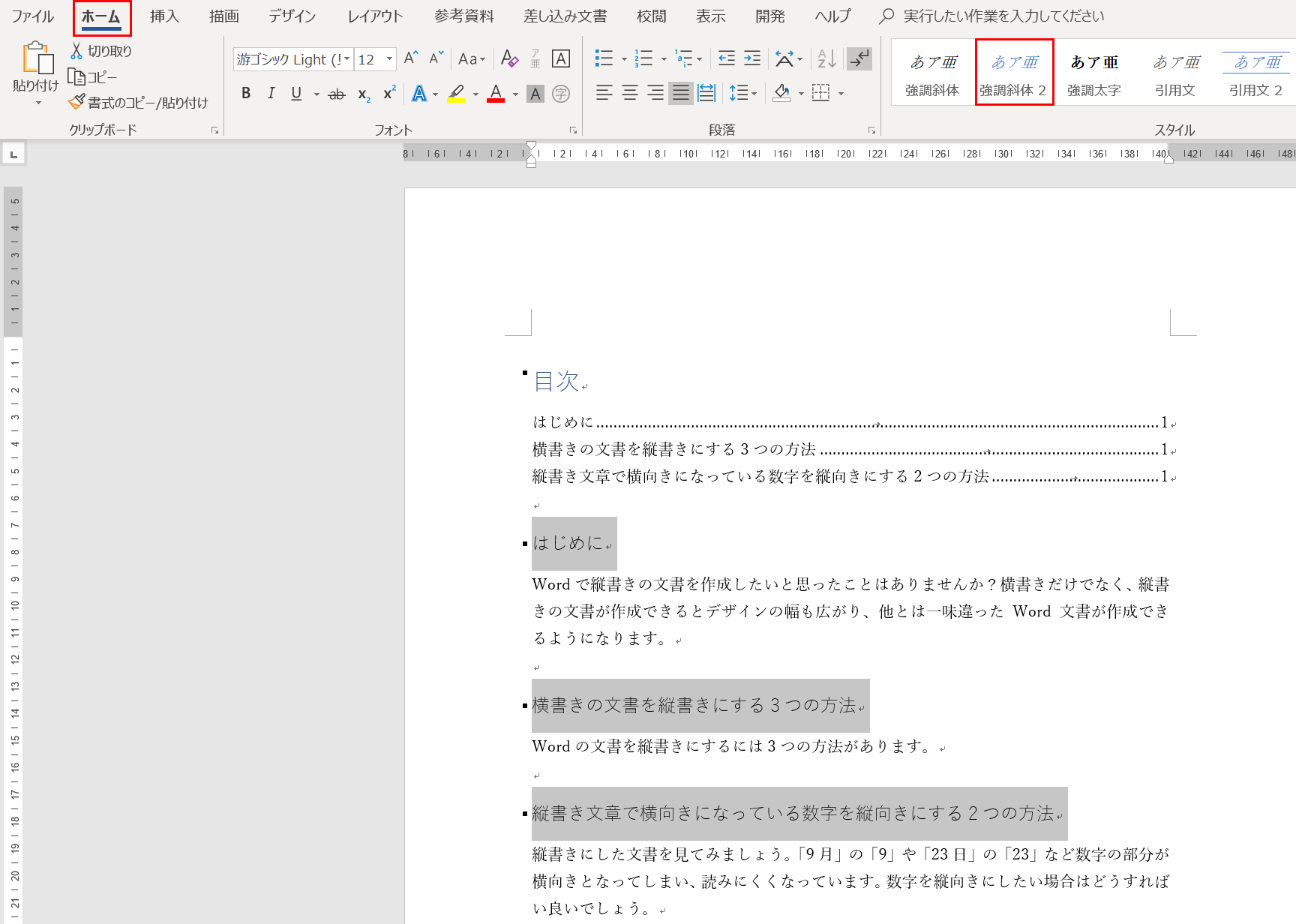Select the Format Painter (書式のコピー/貼り付け) brush
This screenshot has width=1296, height=924.
[76, 102]
